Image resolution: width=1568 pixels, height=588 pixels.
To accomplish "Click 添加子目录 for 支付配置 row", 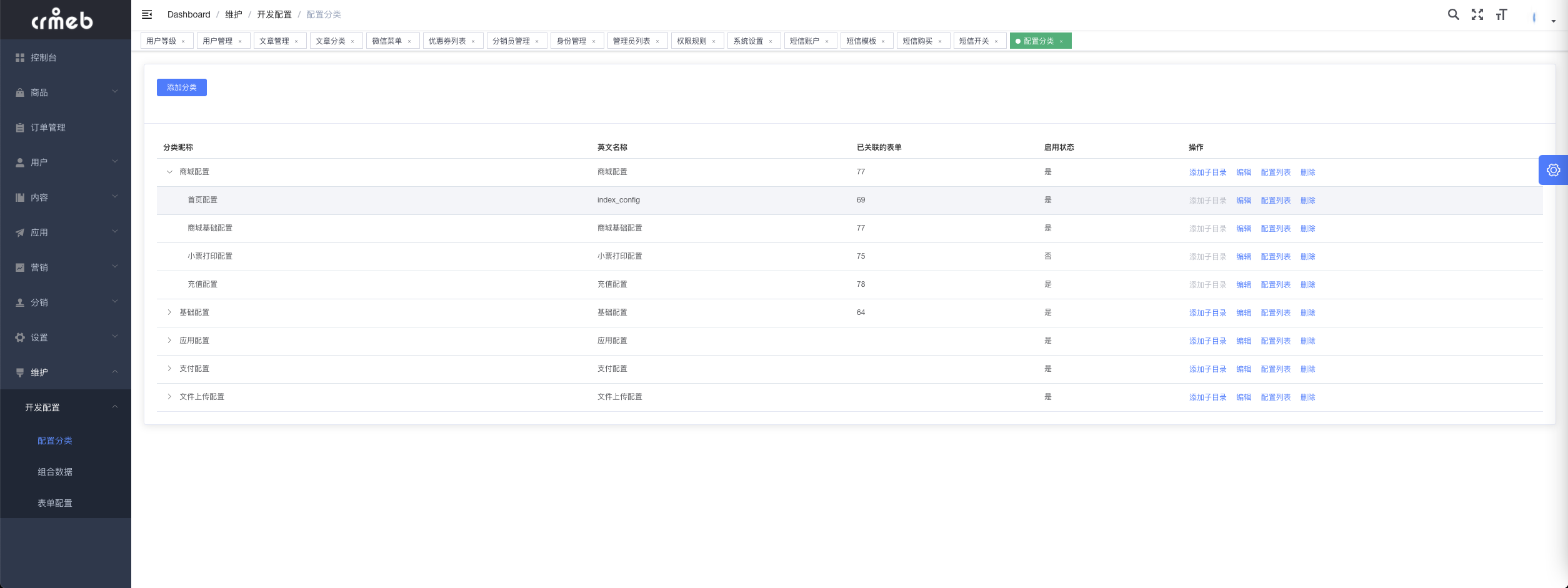I will click(1208, 369).
